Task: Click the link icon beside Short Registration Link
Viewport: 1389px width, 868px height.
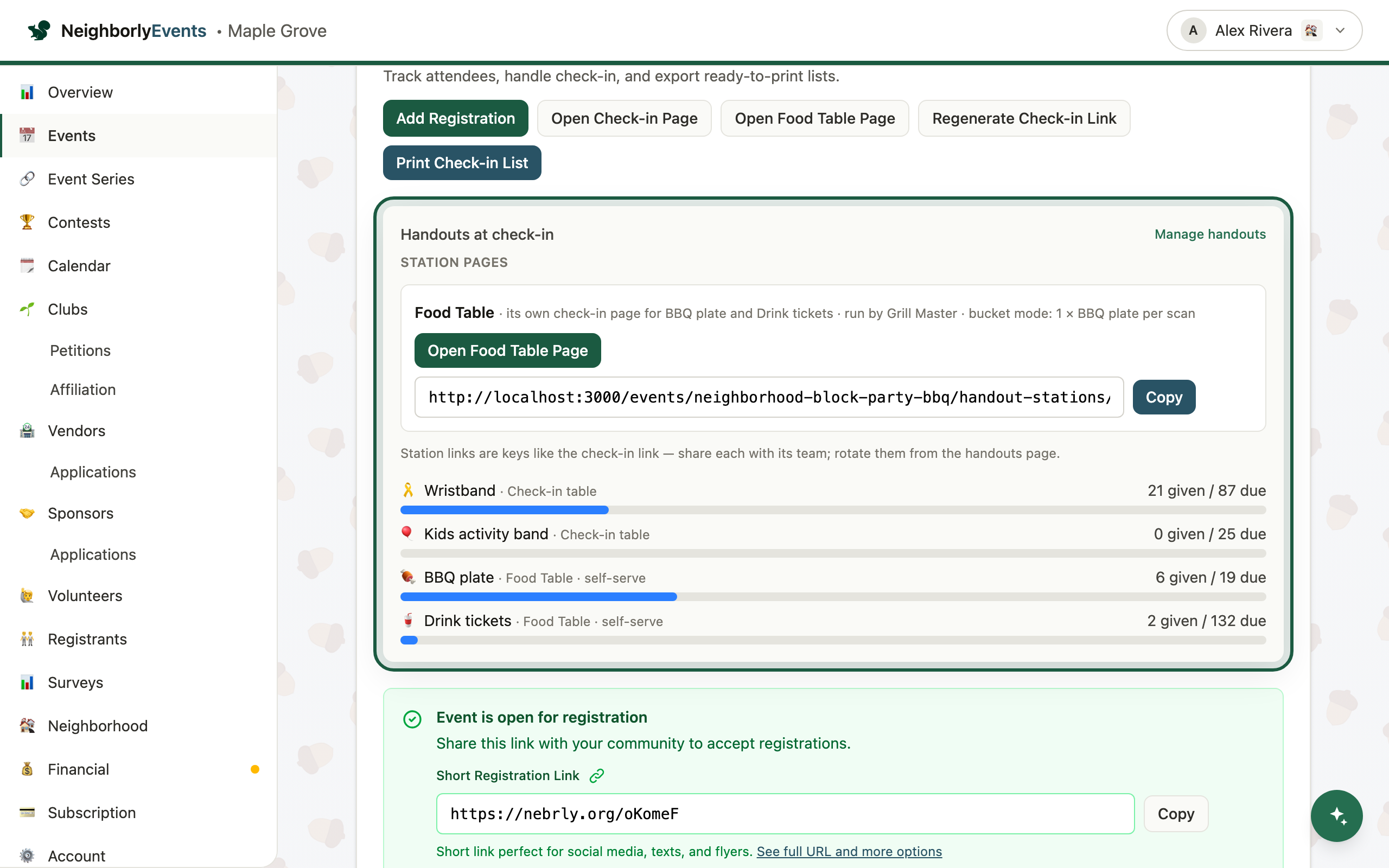Action: tap(597, 776)
